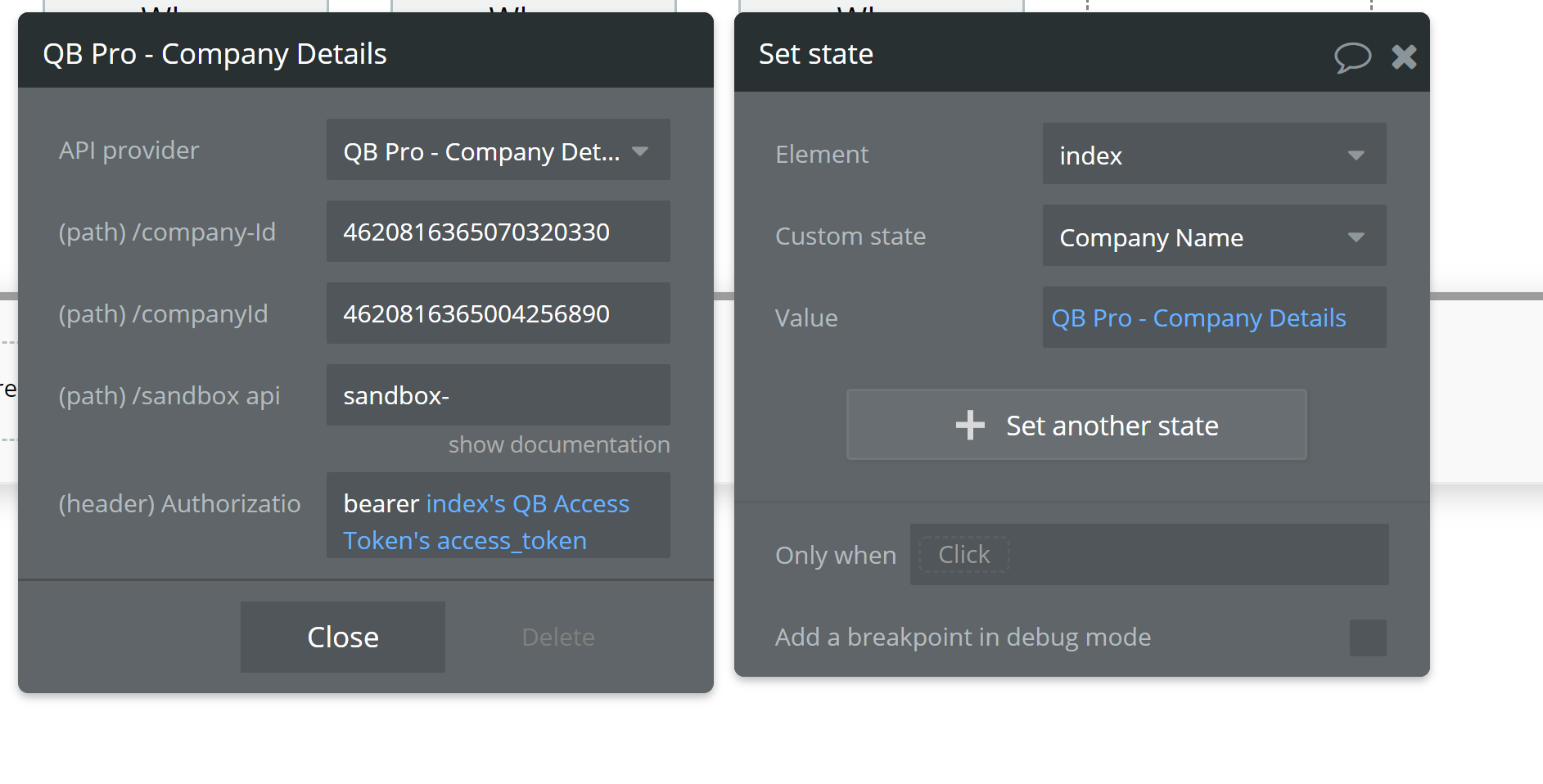Select the QB Pro - Company Details panel title
The height and width of the screenshot is (784, 1543).
pos(214,54)
